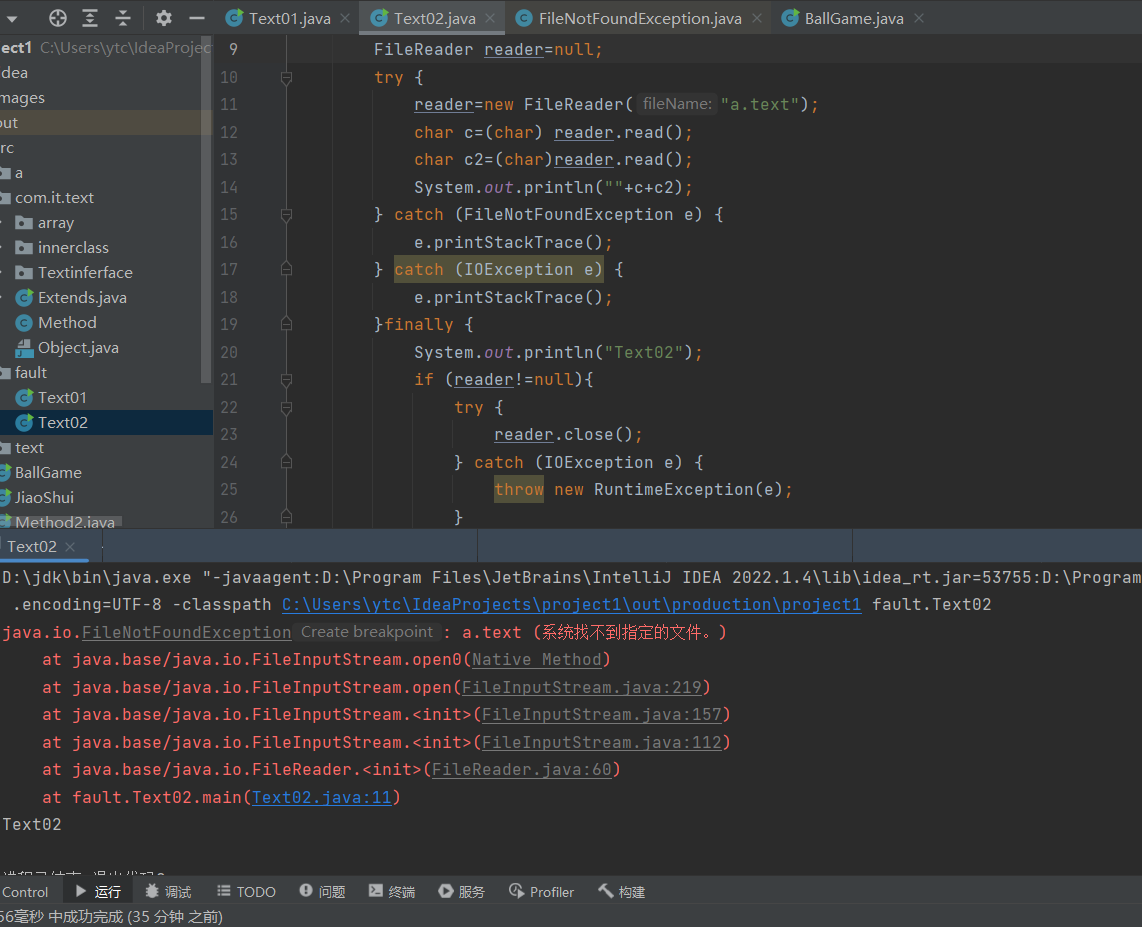Screen dimensions: 1142x927
Task: Close the Text02.java editor tab
Action: [490, 18]
